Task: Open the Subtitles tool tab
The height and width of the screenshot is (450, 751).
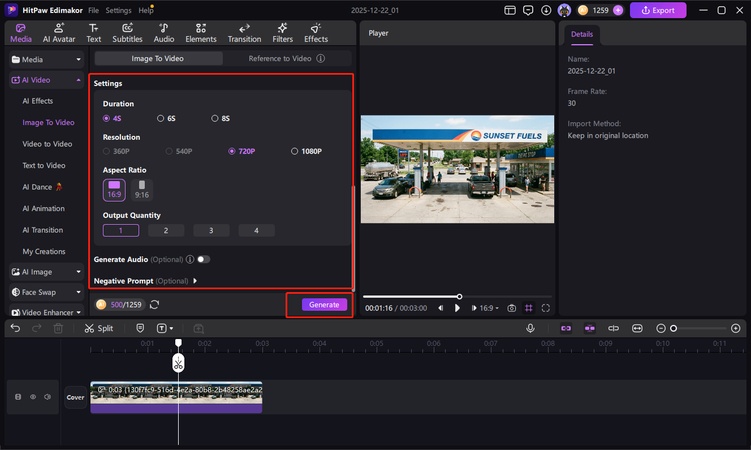Action: (127, 33)
